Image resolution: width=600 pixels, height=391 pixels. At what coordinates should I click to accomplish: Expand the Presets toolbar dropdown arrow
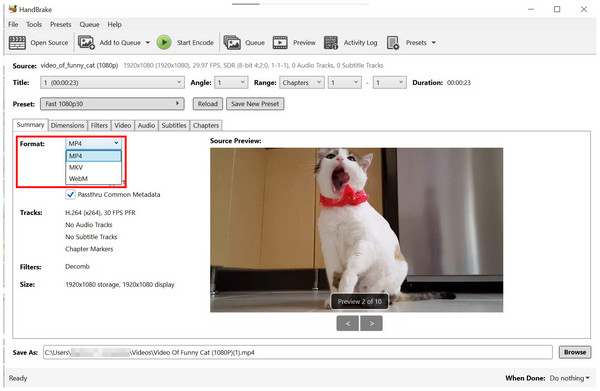434,42
